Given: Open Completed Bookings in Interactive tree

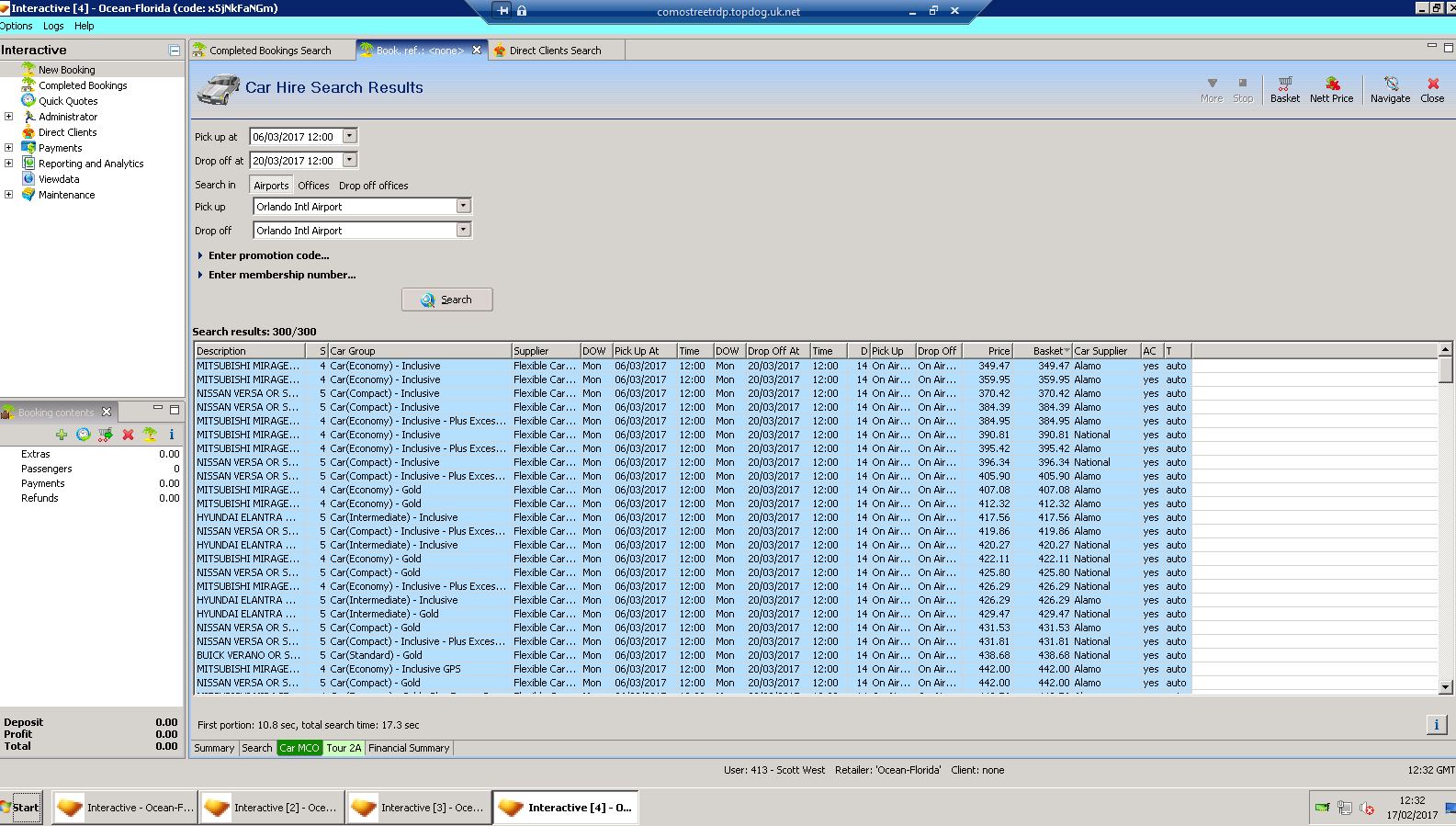Looking at the screenshot, I should click(x=83, y=85).
